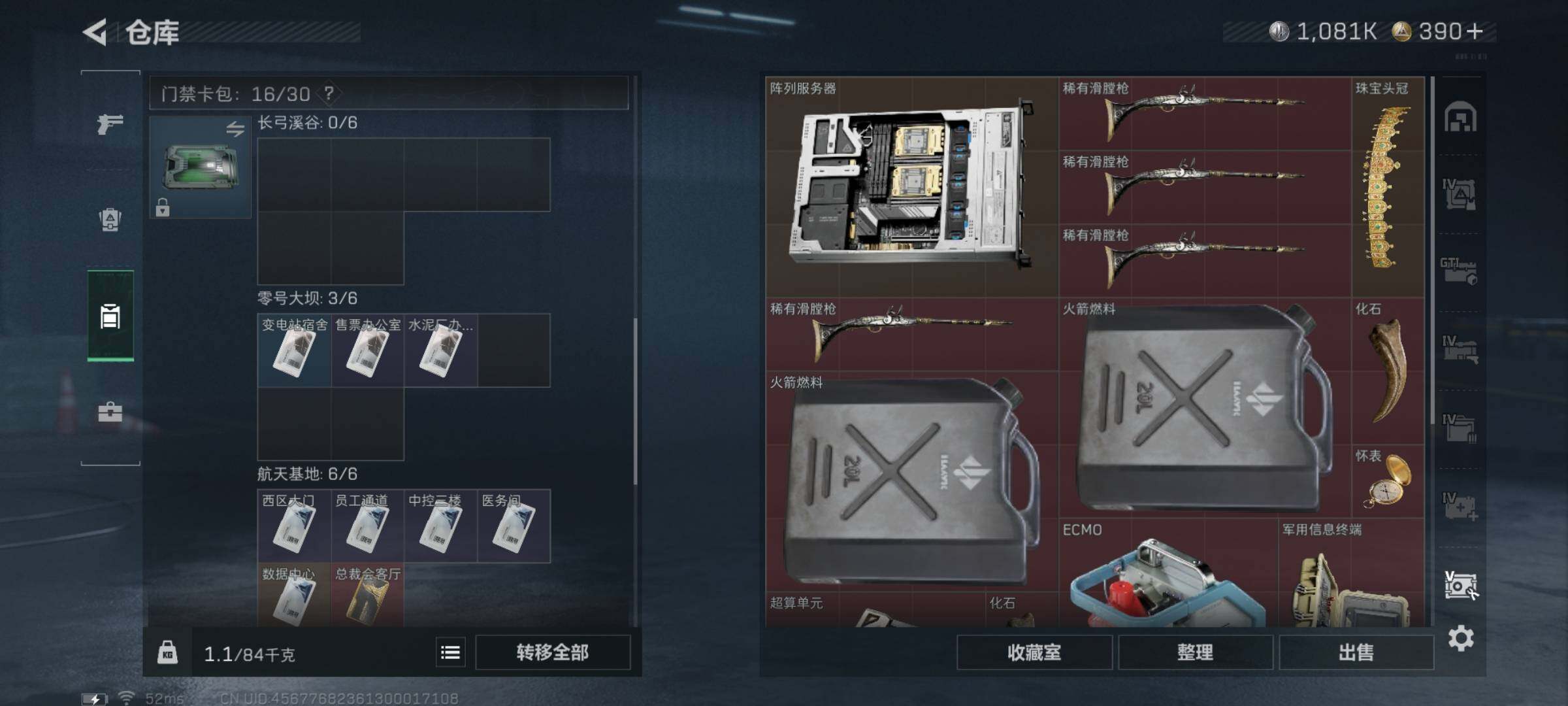Click the key card panel scrollbar
Screen dimensions: 1568x706
coord(636,401)
